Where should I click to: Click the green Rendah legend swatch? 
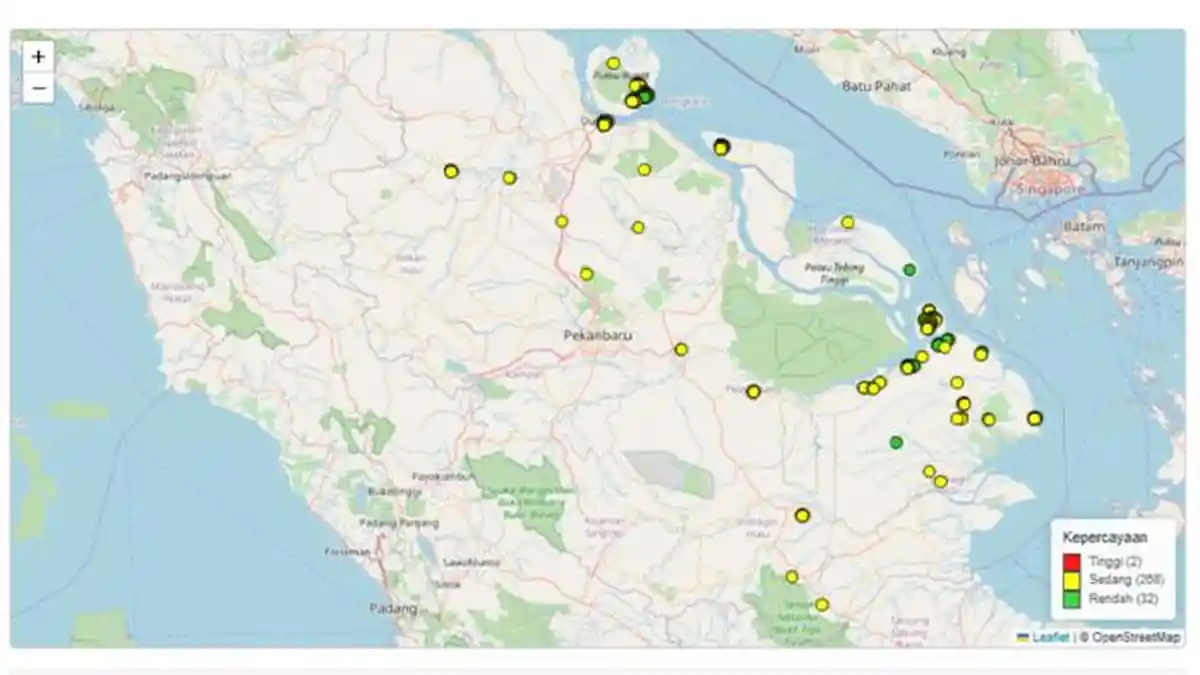click(1071, 599)
